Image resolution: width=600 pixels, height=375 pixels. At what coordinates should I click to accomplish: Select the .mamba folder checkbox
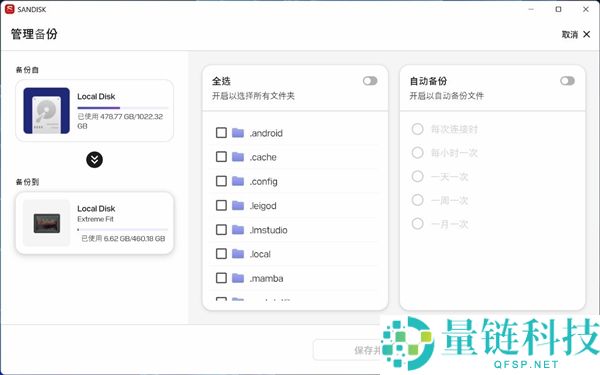tap(221, 278)
